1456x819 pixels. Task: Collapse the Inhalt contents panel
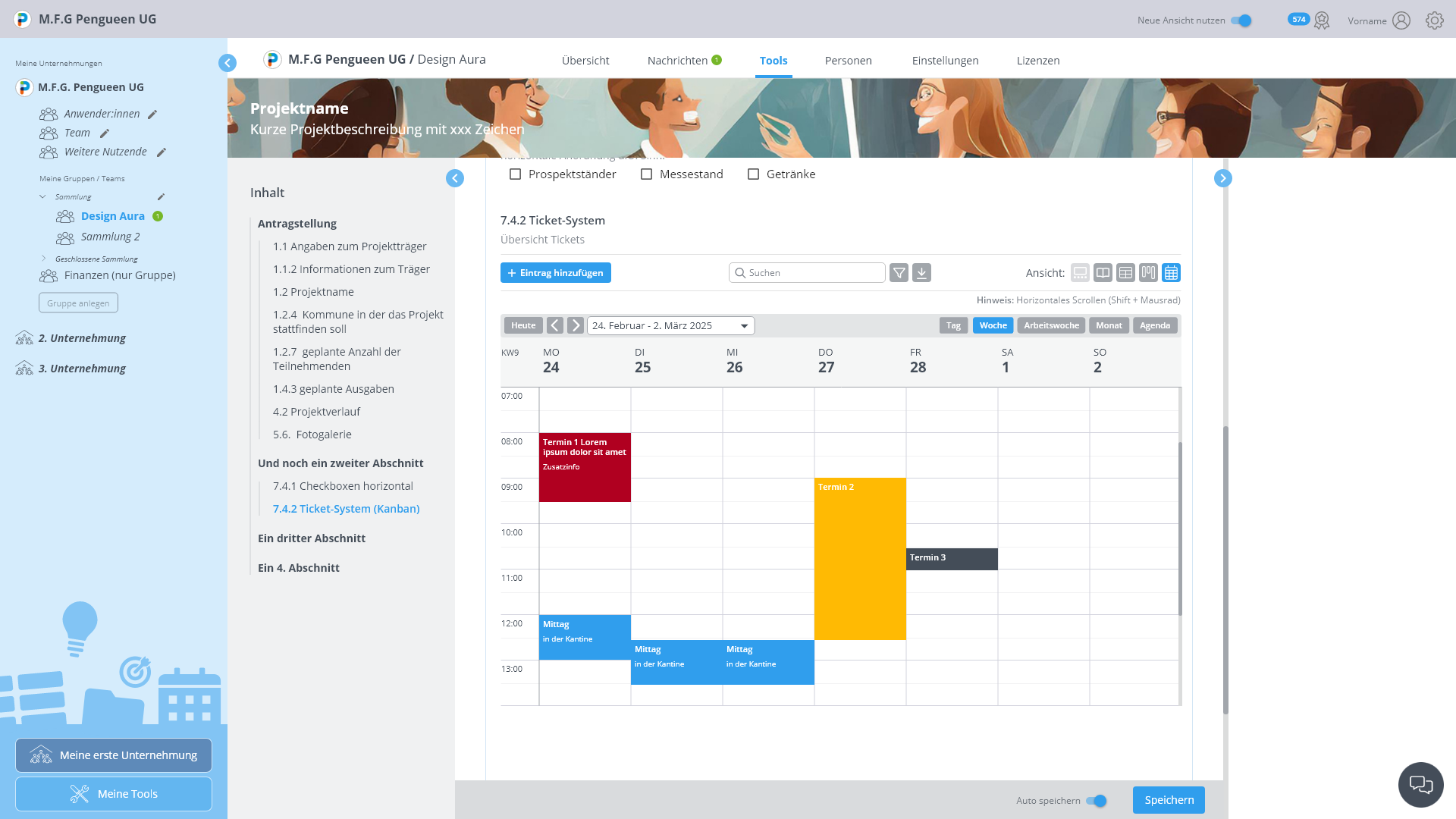[x=455, y=178]
